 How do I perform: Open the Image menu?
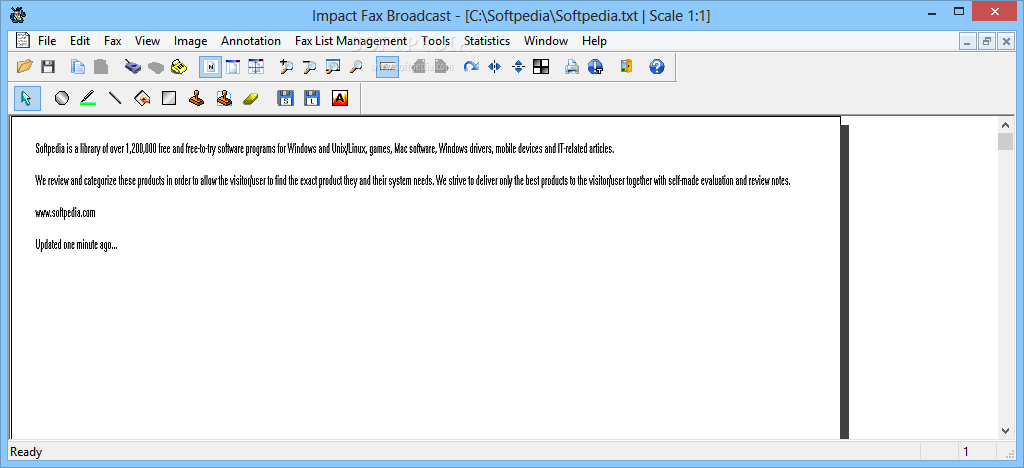click(x=191, y=40)
